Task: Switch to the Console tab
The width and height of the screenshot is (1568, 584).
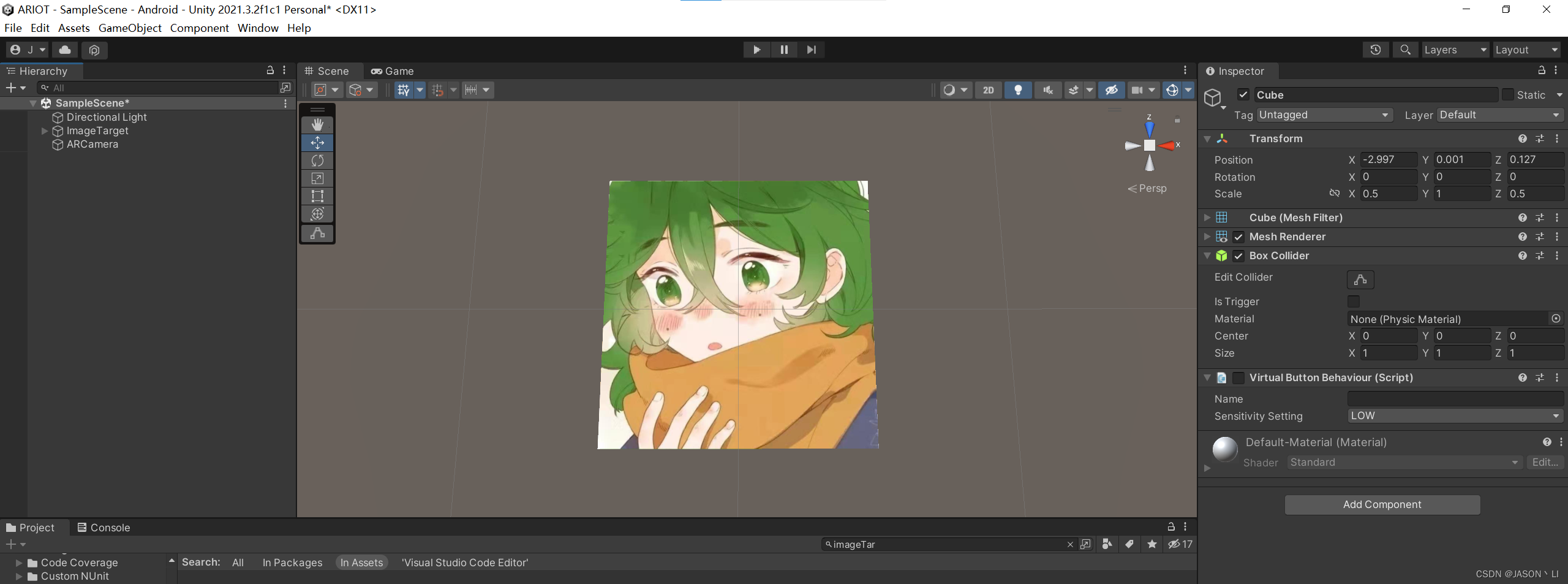Action: 104,528
